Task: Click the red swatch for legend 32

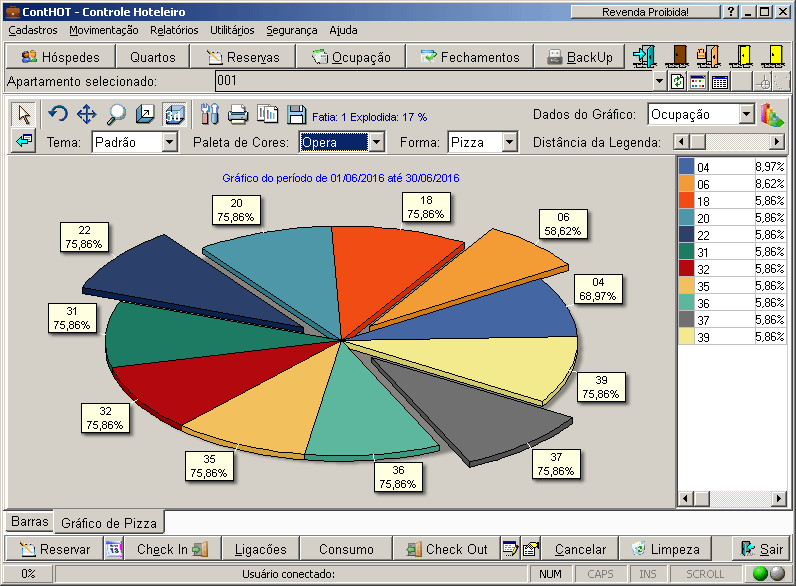Action: (x=686, y=268)
